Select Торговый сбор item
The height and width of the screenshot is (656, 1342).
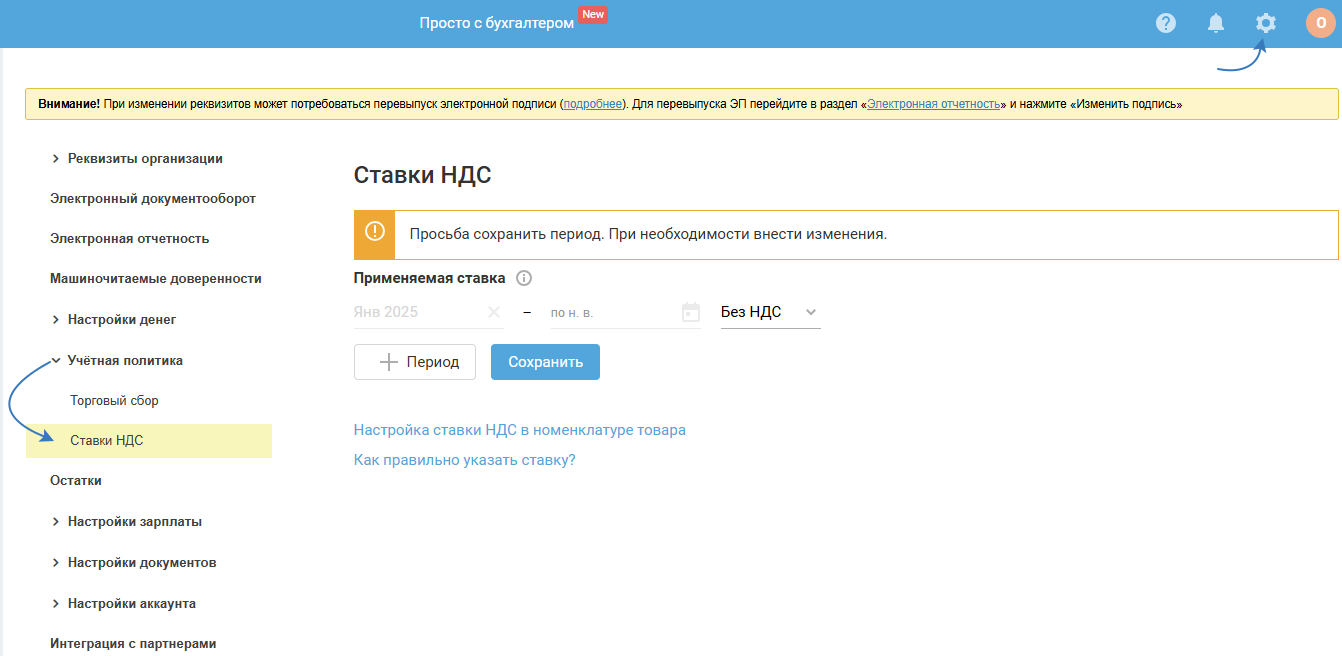114,400
